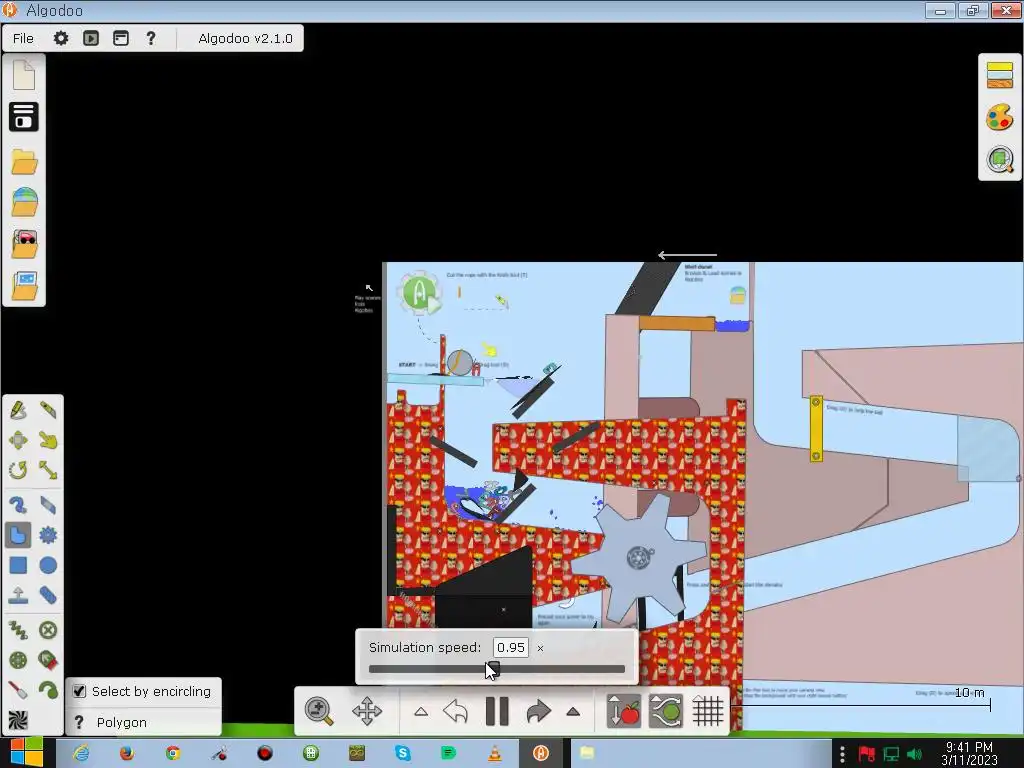Open the folder with blue picture
This screenshot has width=1024, height=768.
24,285
